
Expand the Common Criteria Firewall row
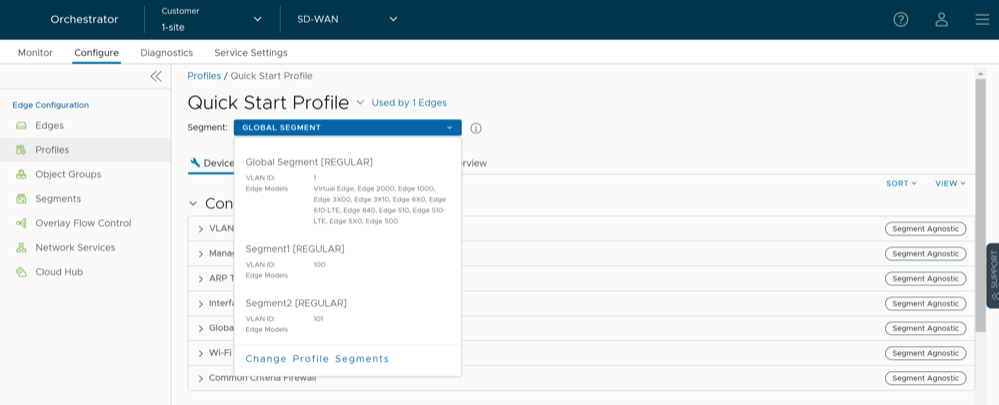201,378
